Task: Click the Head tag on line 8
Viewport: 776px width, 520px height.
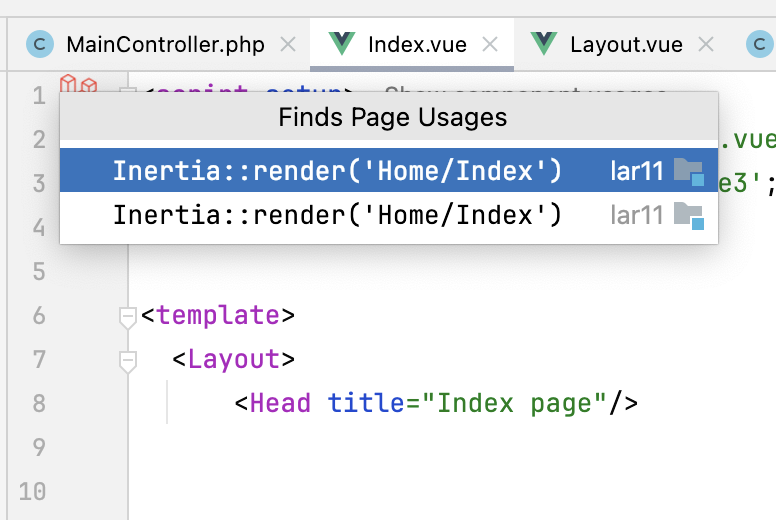Action: point(280,403)
